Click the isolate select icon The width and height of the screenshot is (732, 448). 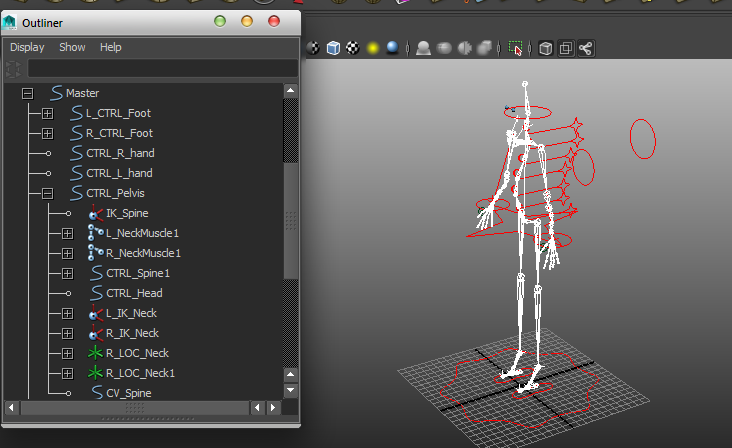515,48
